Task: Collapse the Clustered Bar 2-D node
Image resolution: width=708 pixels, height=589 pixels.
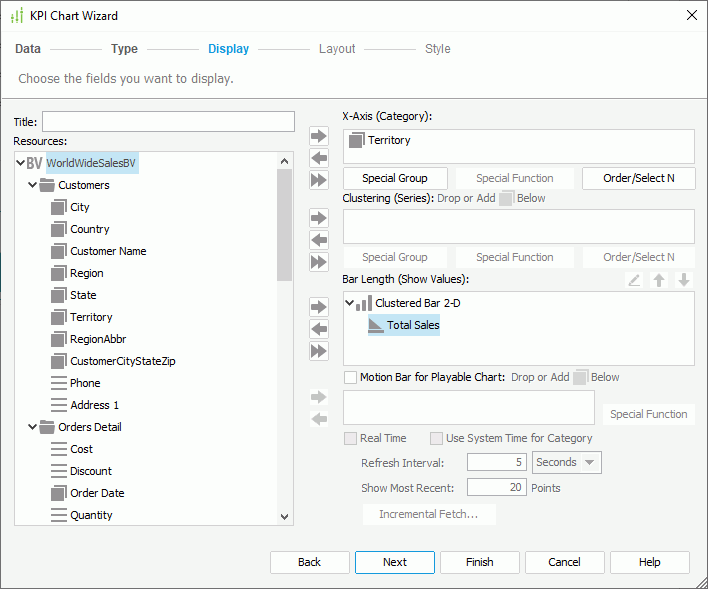Action: (x=349, y=303)
